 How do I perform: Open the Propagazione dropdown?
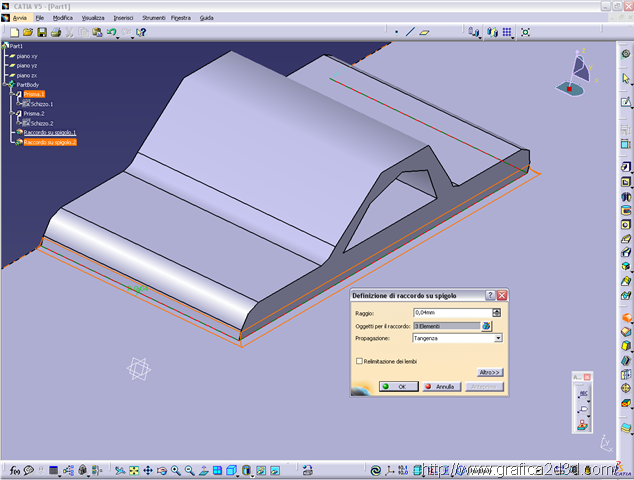(498, 338)
